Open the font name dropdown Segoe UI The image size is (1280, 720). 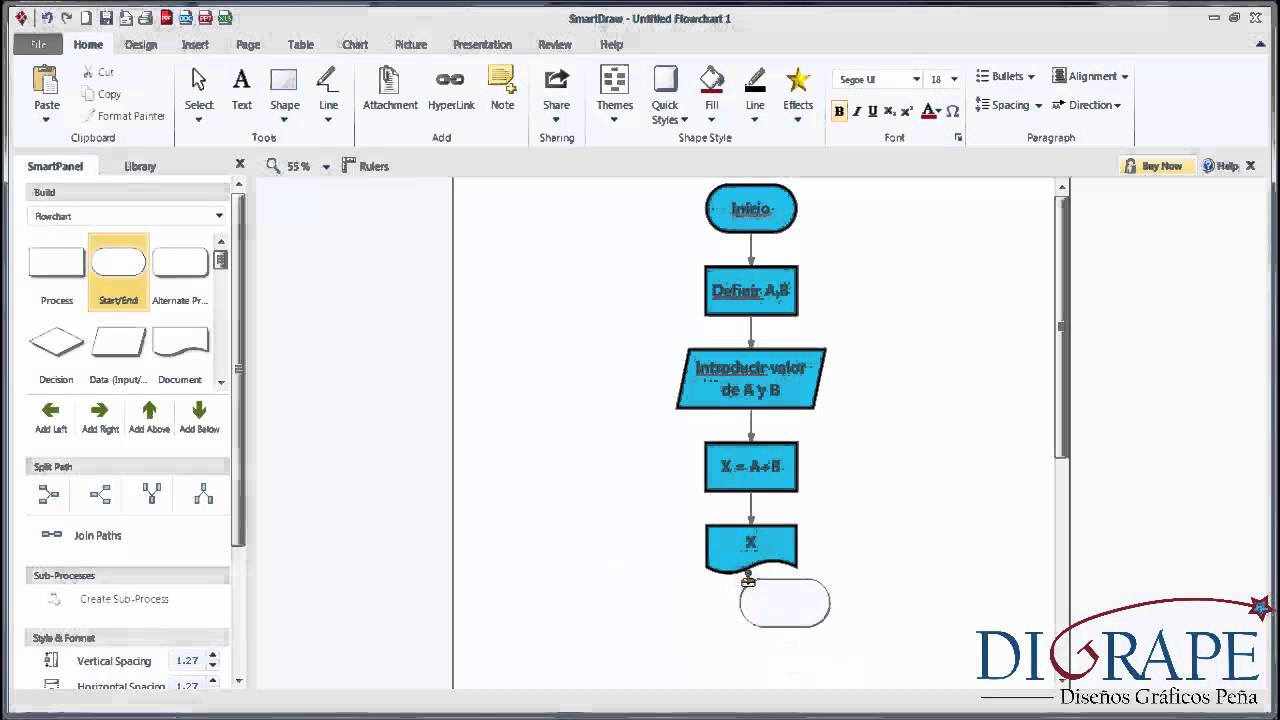point(915,79)
